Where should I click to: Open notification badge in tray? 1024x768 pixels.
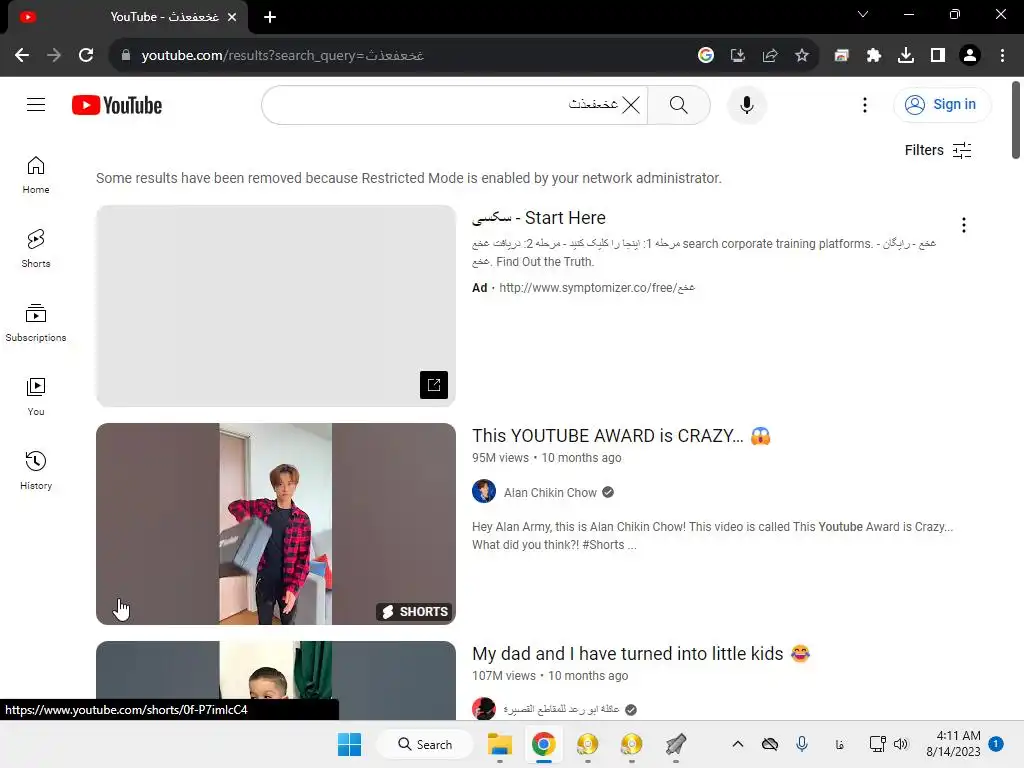[996, 744]
